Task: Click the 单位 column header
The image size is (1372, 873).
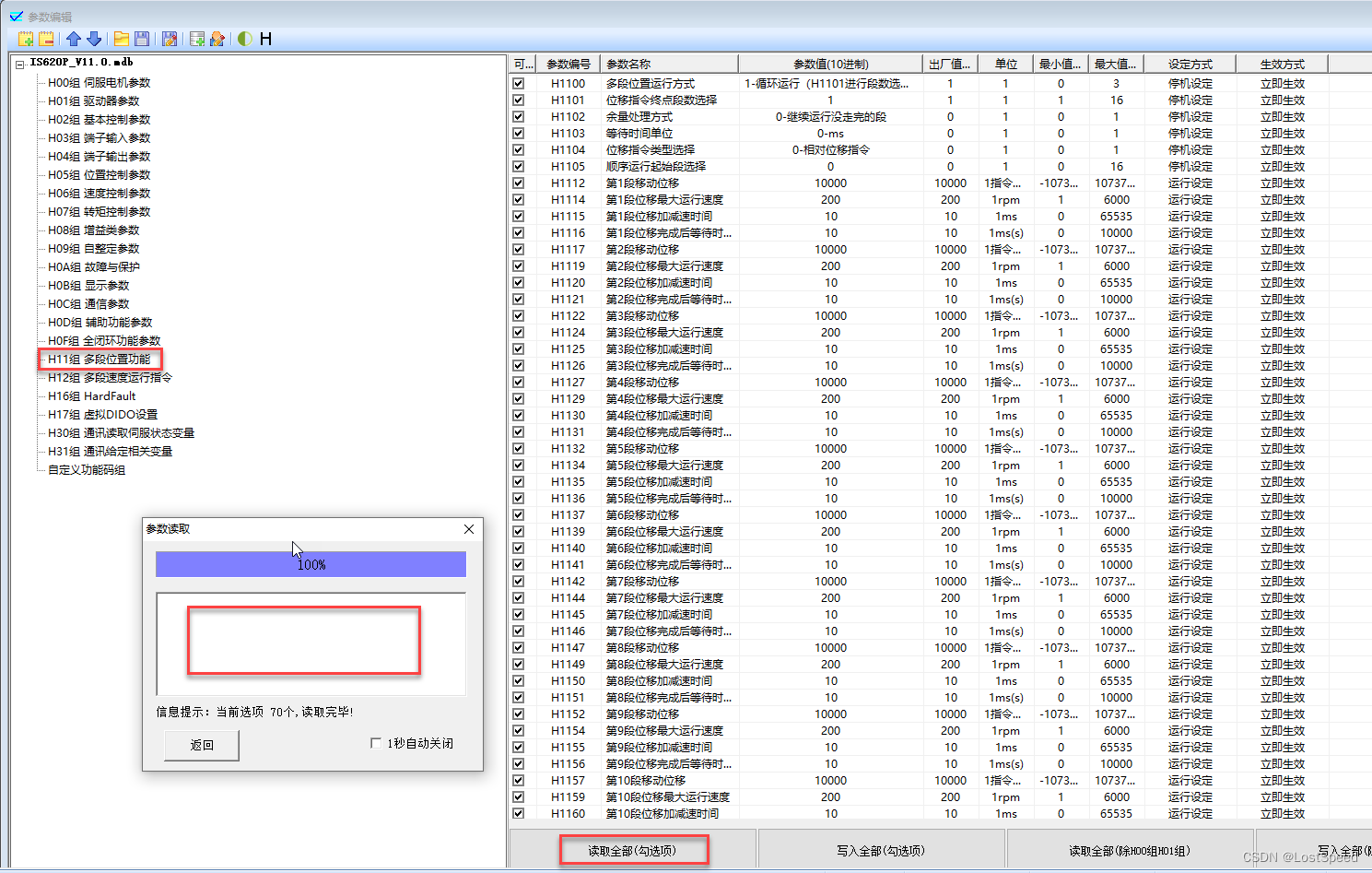Action: pos(1006,65)
